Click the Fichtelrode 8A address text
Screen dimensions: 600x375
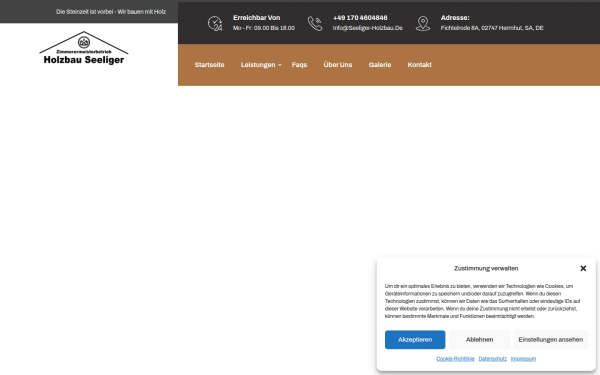(x=492, y=28)
